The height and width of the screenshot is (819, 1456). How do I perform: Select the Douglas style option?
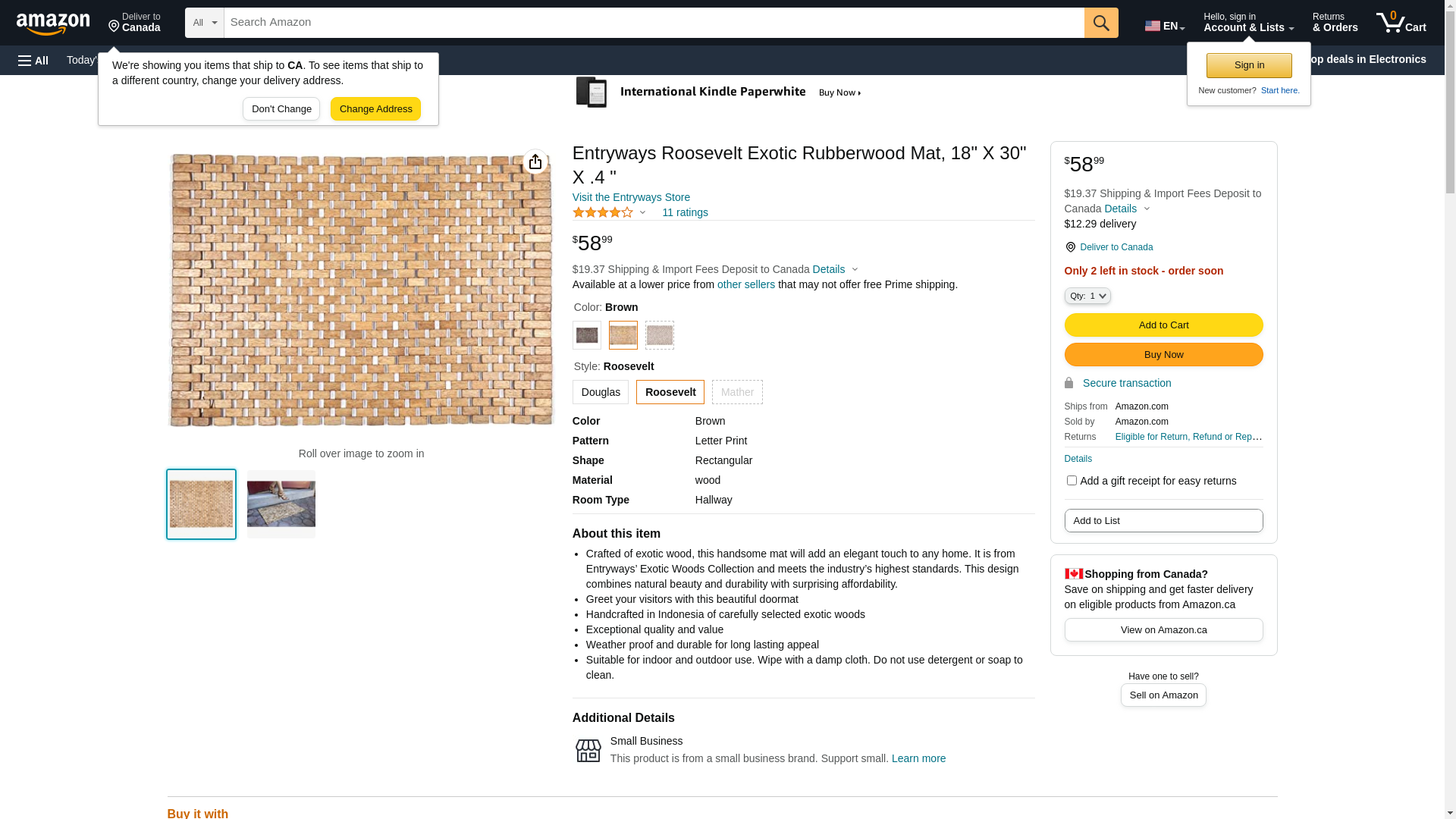601,392
